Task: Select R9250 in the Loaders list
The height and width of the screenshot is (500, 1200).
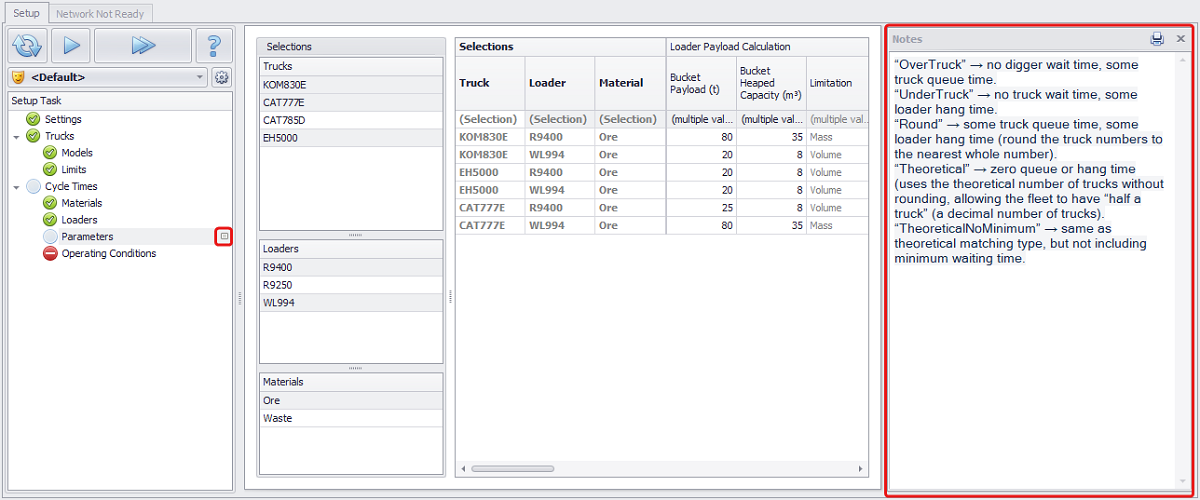Action: [278, 285]
